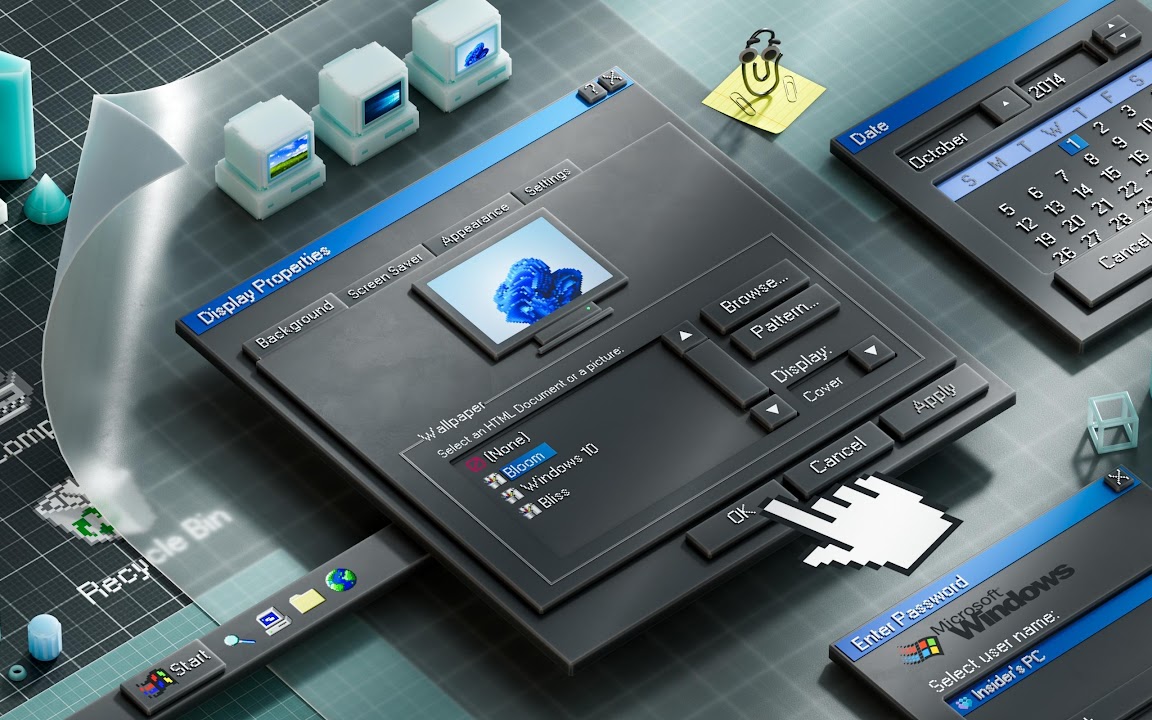The image size is (1152, 720).
Task: Open the yellow folder icon on taskbar
Action: click(x=307, y=600)
